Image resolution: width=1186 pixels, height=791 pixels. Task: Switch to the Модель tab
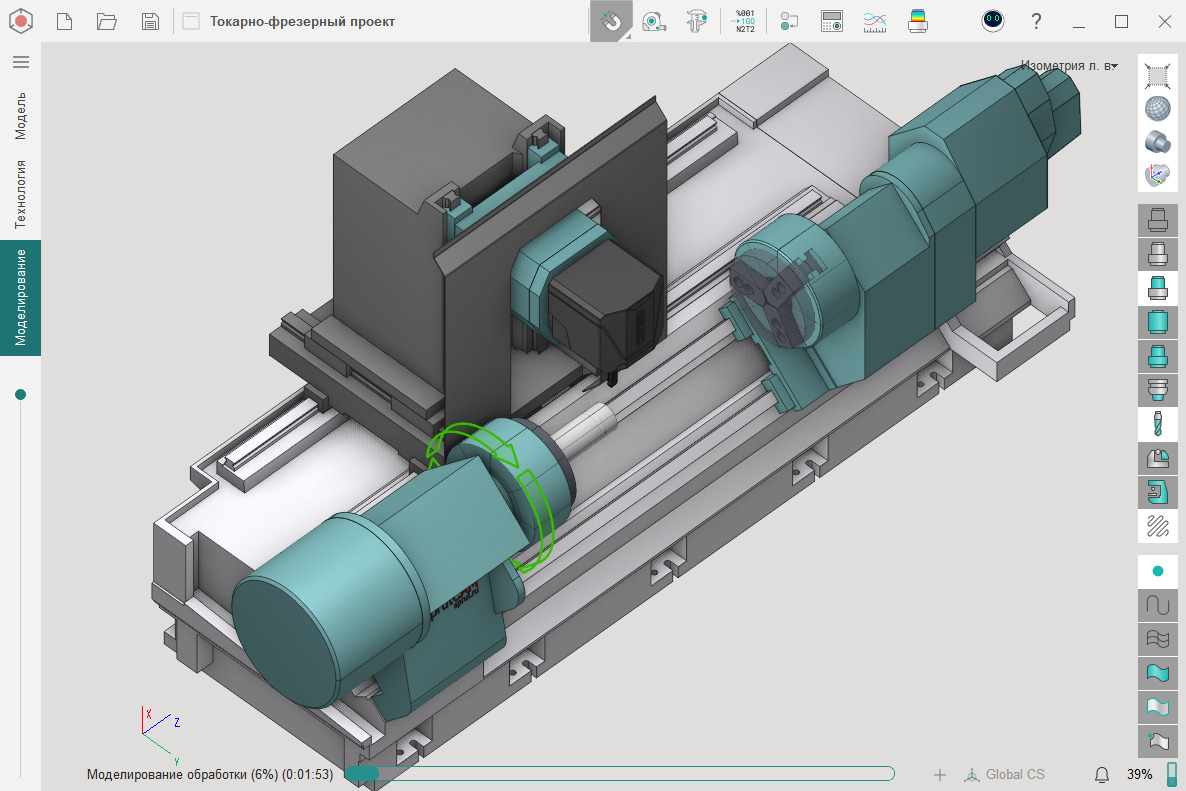click(21, 116)
